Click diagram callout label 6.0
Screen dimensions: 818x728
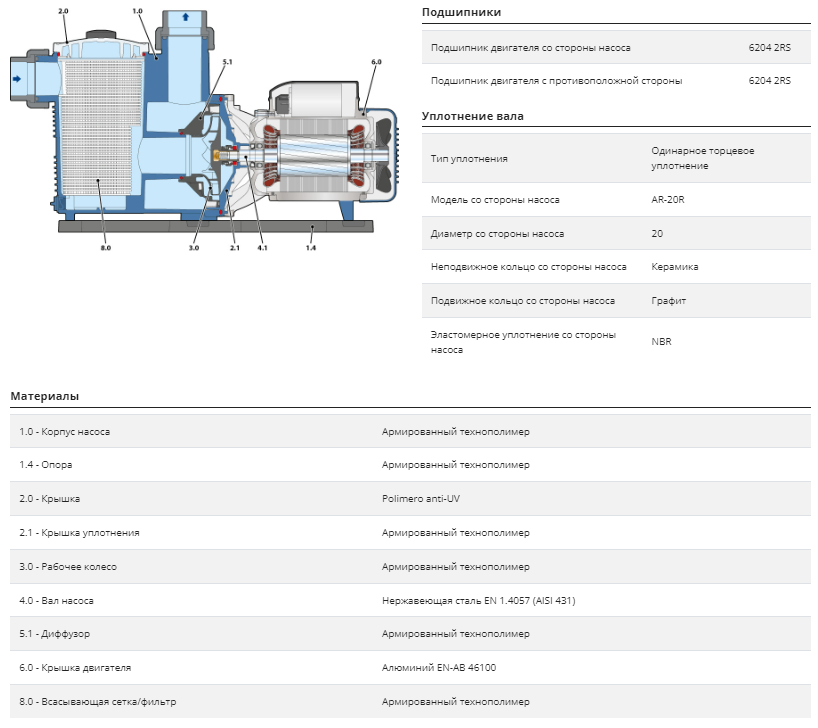click(x=376, y=62)
